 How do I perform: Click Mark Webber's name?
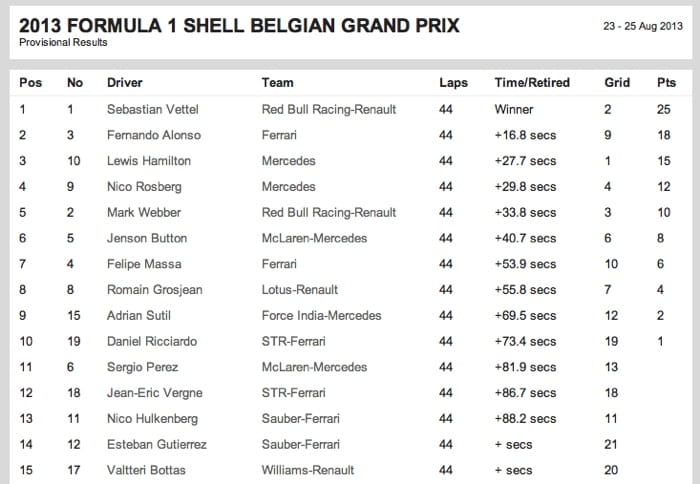144,213
